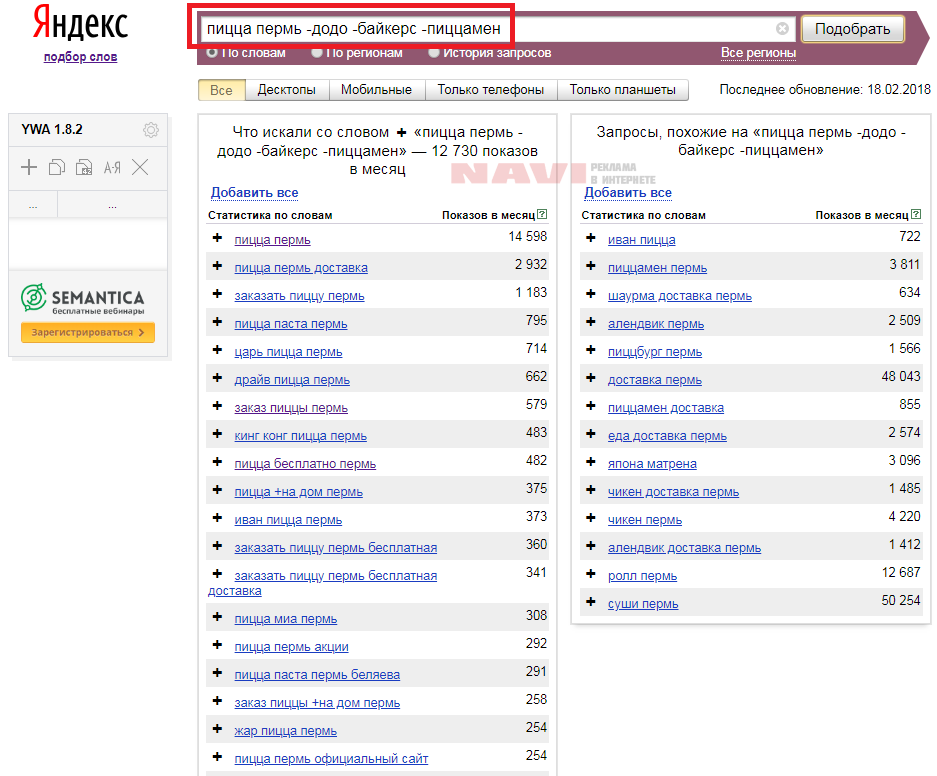The image size is (937, 776).
Task: Open the 'пицца паста пермь беляева' link
Action: pyautogui.click(x=317, y=674)
